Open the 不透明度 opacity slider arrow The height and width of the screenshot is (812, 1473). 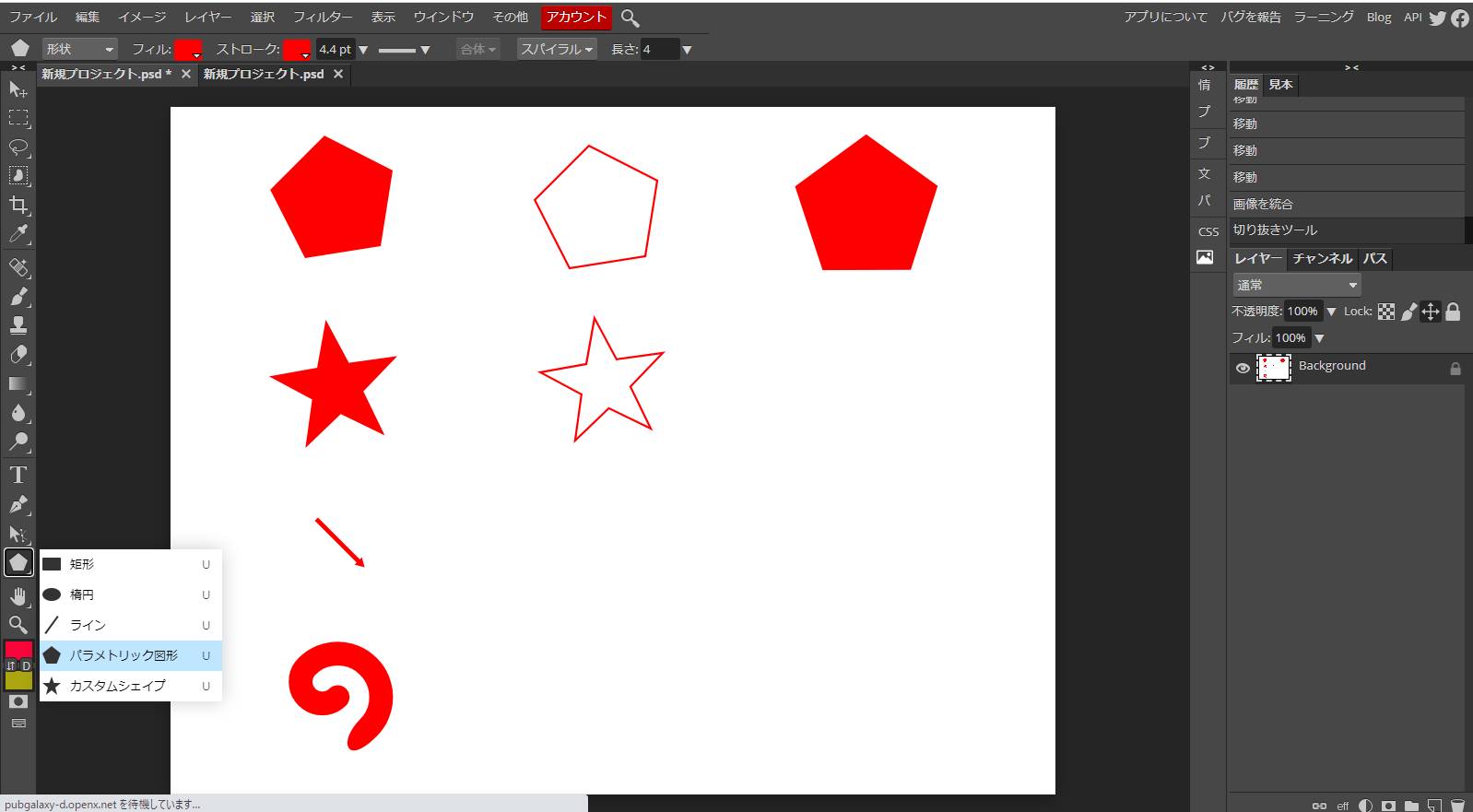(x=1331, y=312)
